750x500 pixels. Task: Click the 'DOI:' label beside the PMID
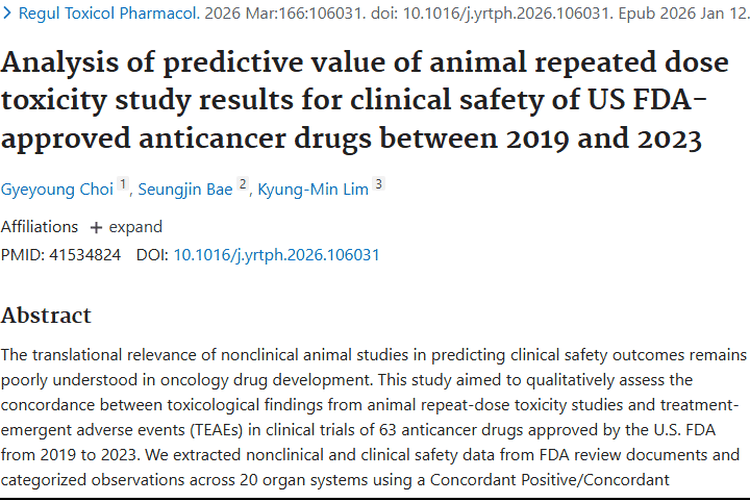tap(152, 255)
